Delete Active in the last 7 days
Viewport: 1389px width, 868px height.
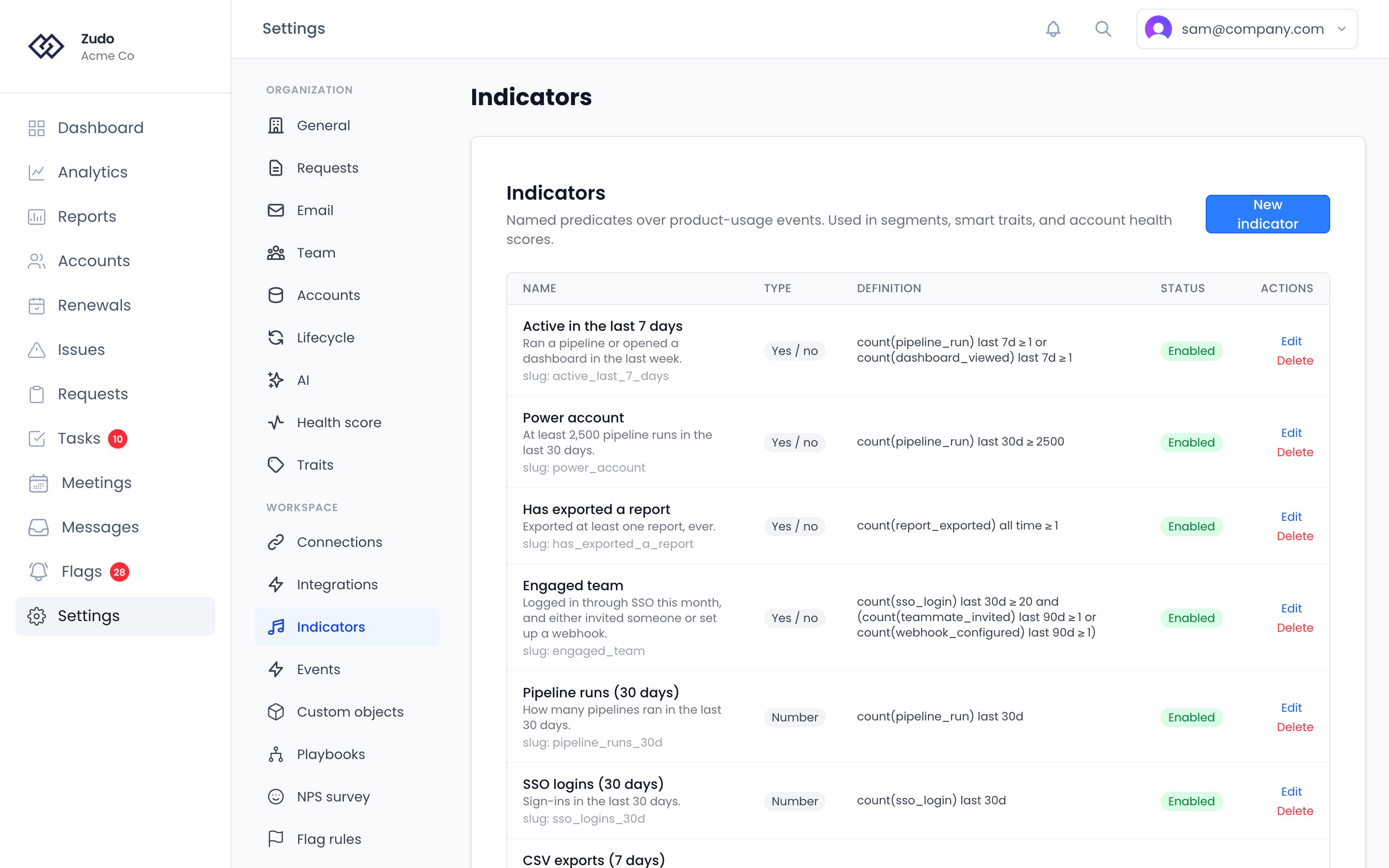point(1295,361)
